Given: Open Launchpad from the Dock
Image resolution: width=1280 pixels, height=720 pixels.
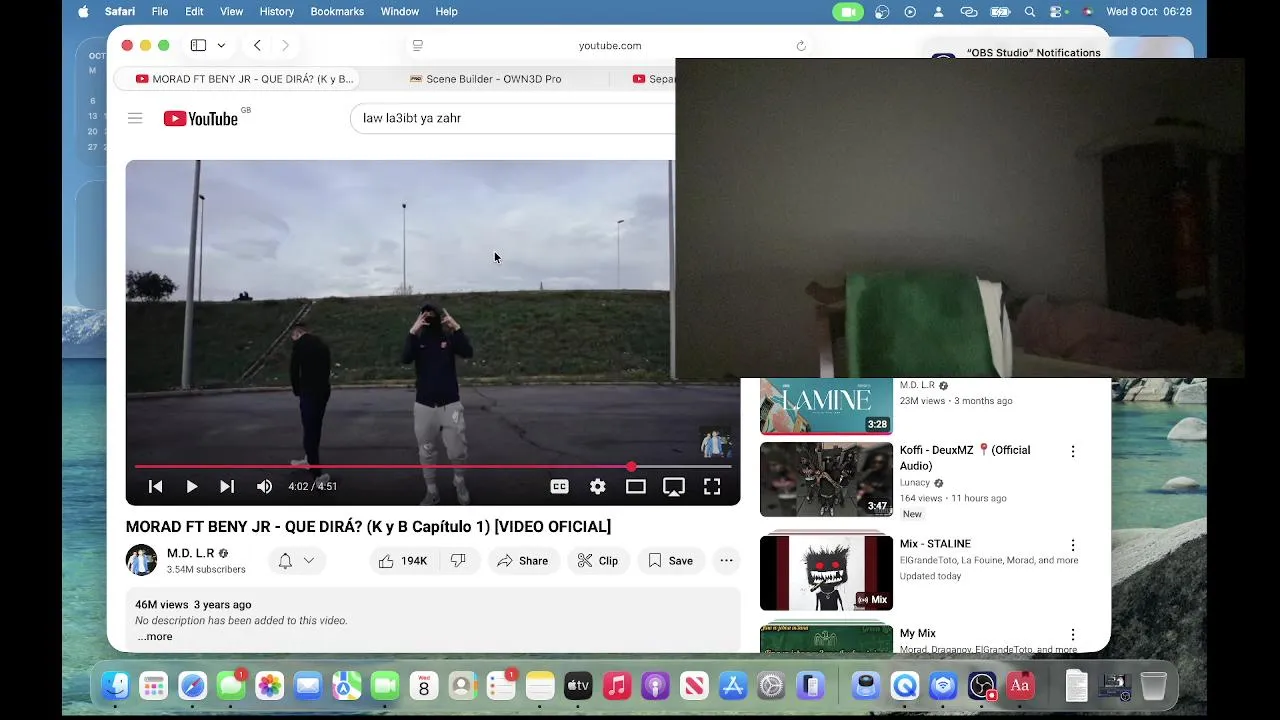Looking at the screenshot, I should [x=154, y=685].
